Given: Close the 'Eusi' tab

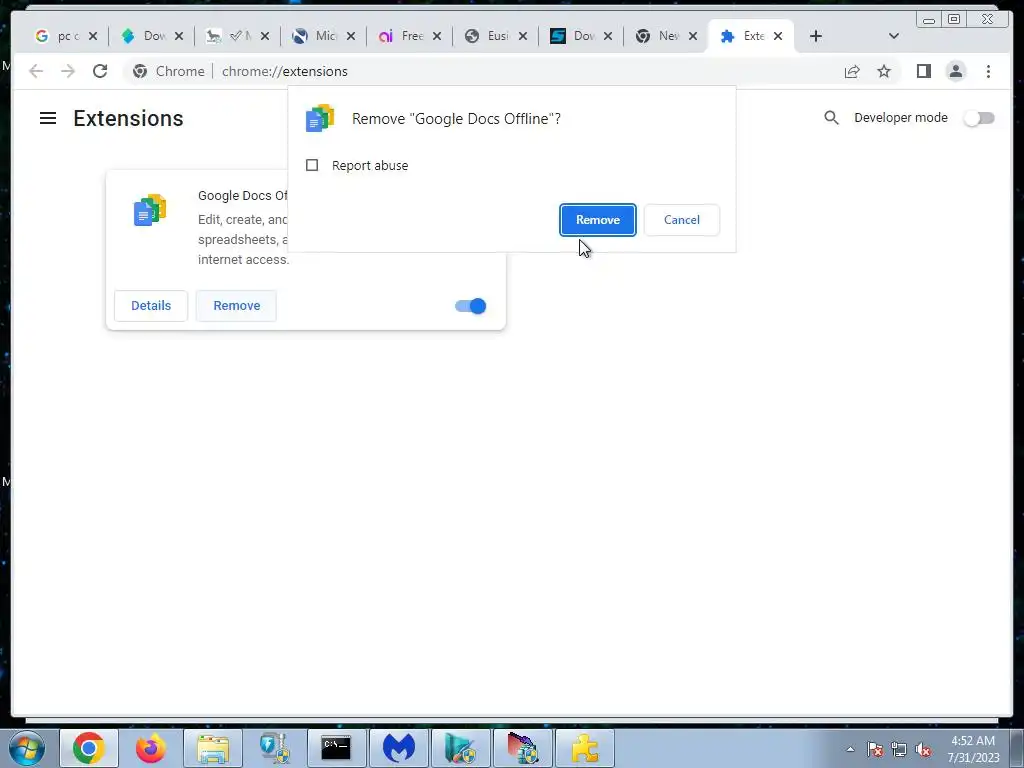Looking at the screenshot, I should 522,36.
